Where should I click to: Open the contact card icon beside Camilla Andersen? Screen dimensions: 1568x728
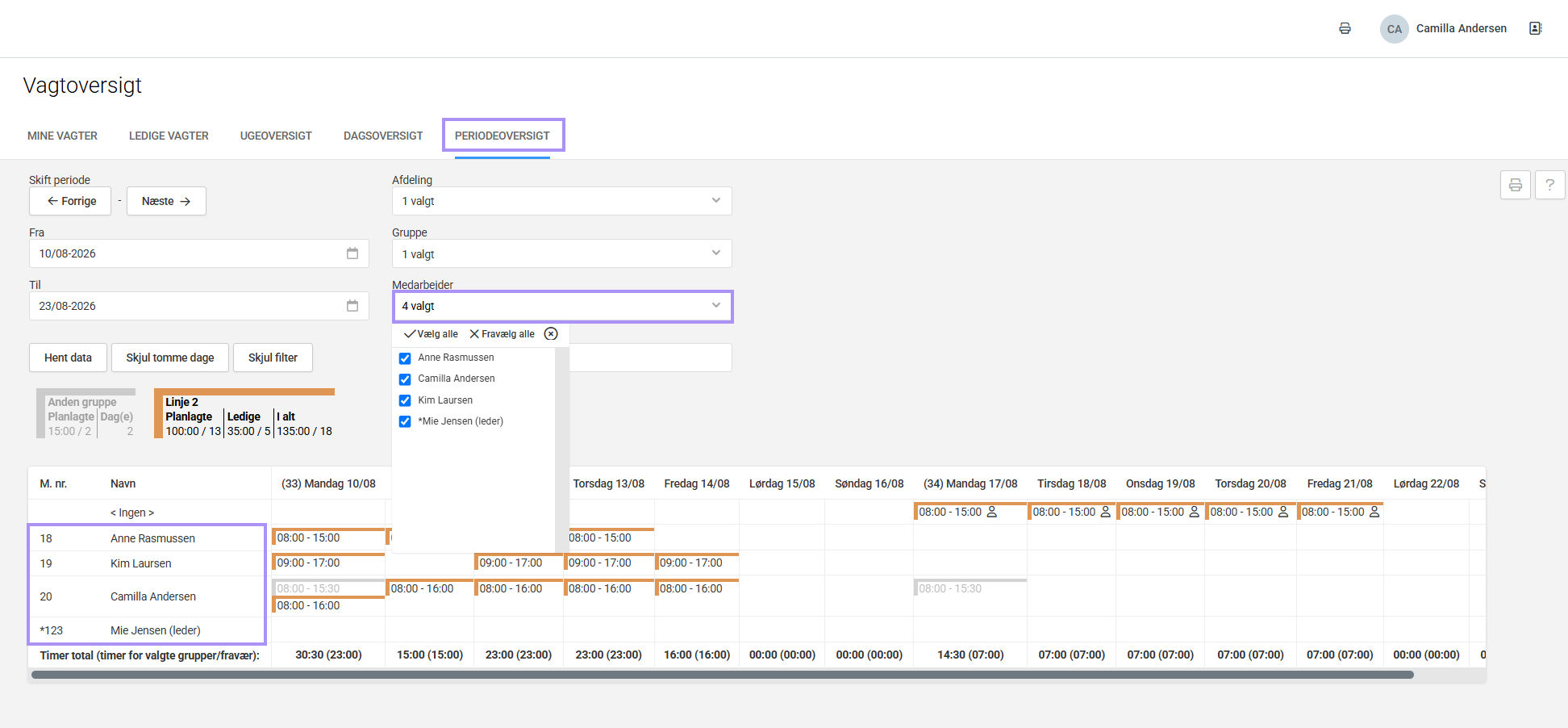tap(1535, 28)
